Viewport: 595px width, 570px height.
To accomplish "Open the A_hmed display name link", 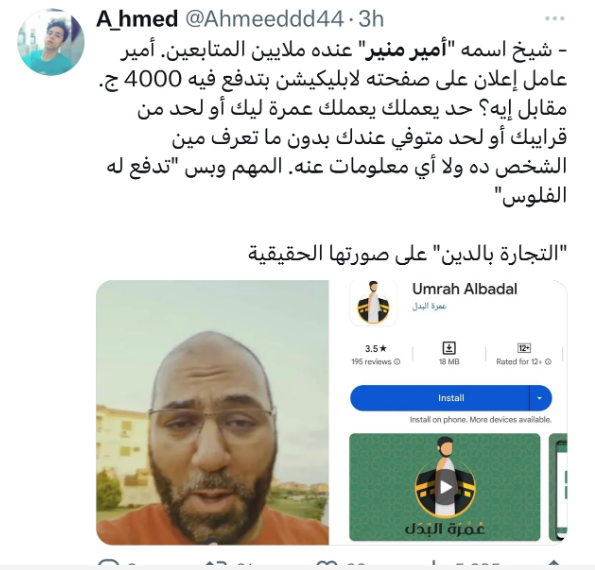I will coord(137,19).
